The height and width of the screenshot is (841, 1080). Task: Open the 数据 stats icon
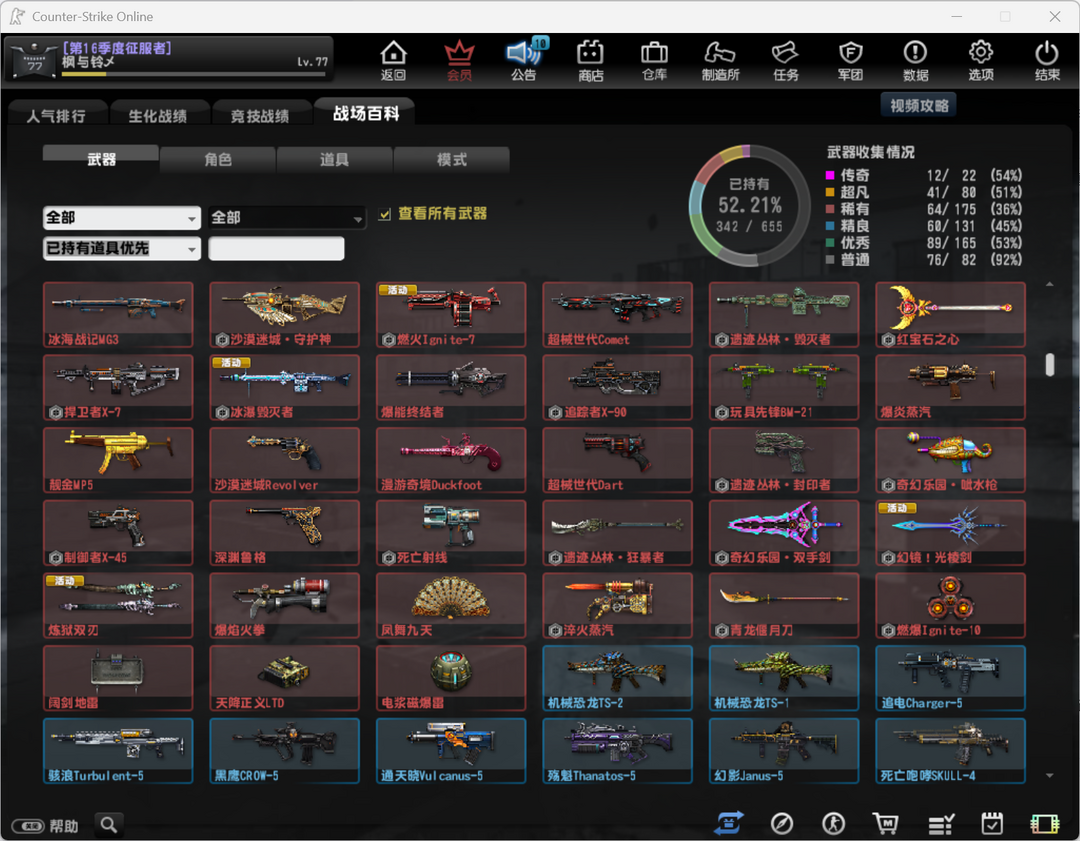(915, 61)
